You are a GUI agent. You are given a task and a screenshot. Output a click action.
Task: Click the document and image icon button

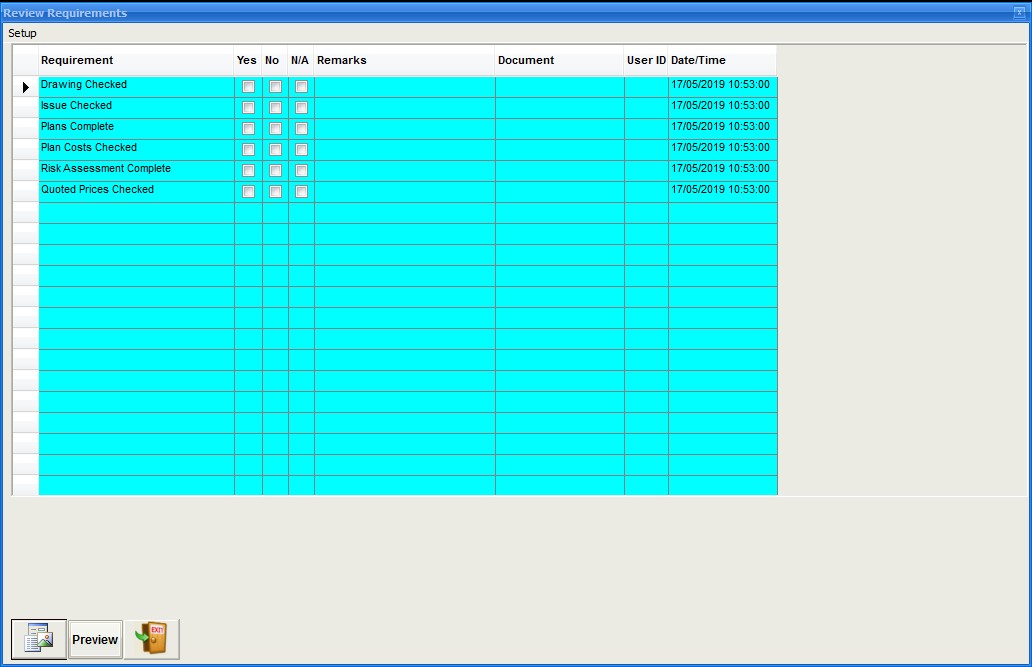point(39,639)
